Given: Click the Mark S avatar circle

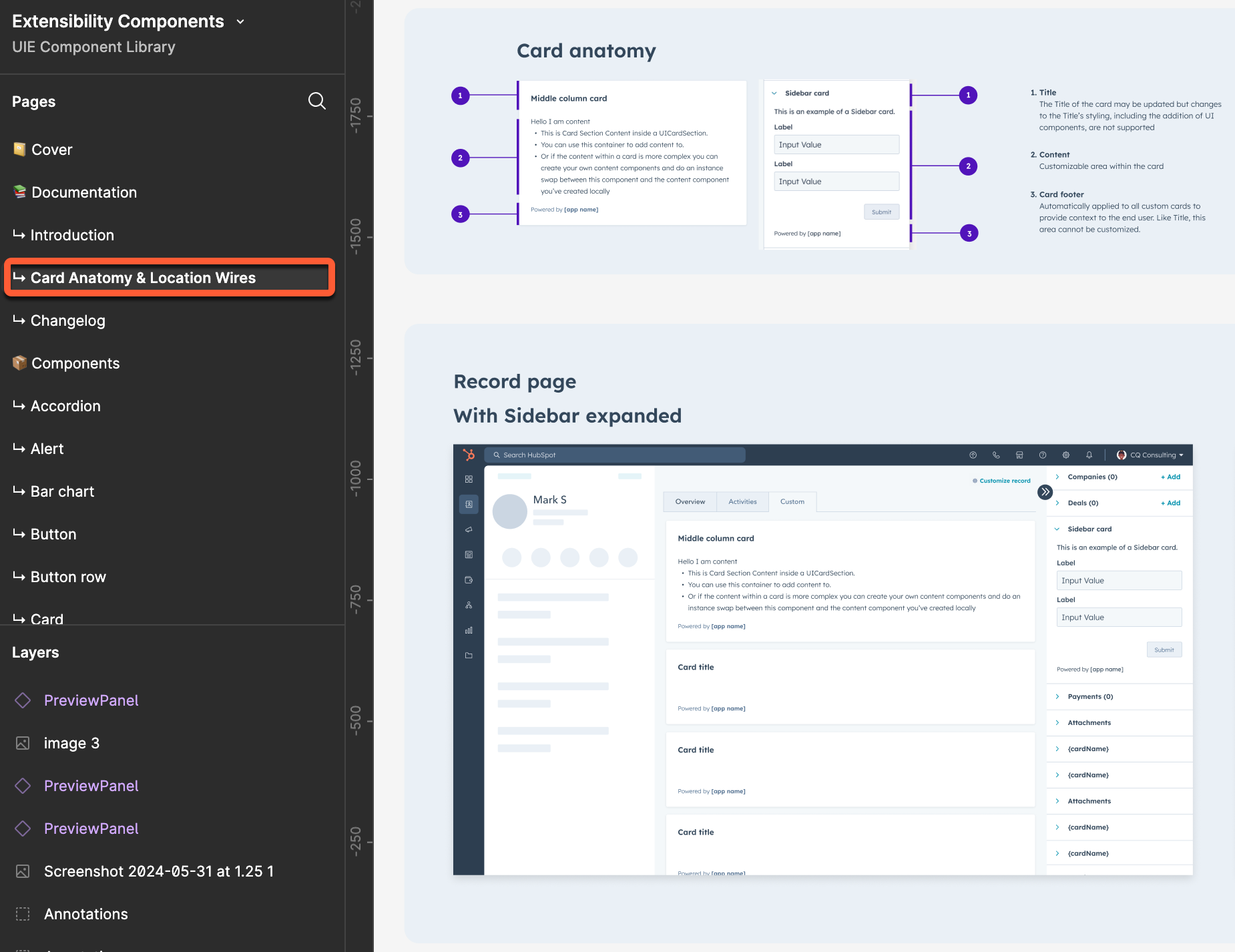Looking at the screenshot, I should 510,511.
